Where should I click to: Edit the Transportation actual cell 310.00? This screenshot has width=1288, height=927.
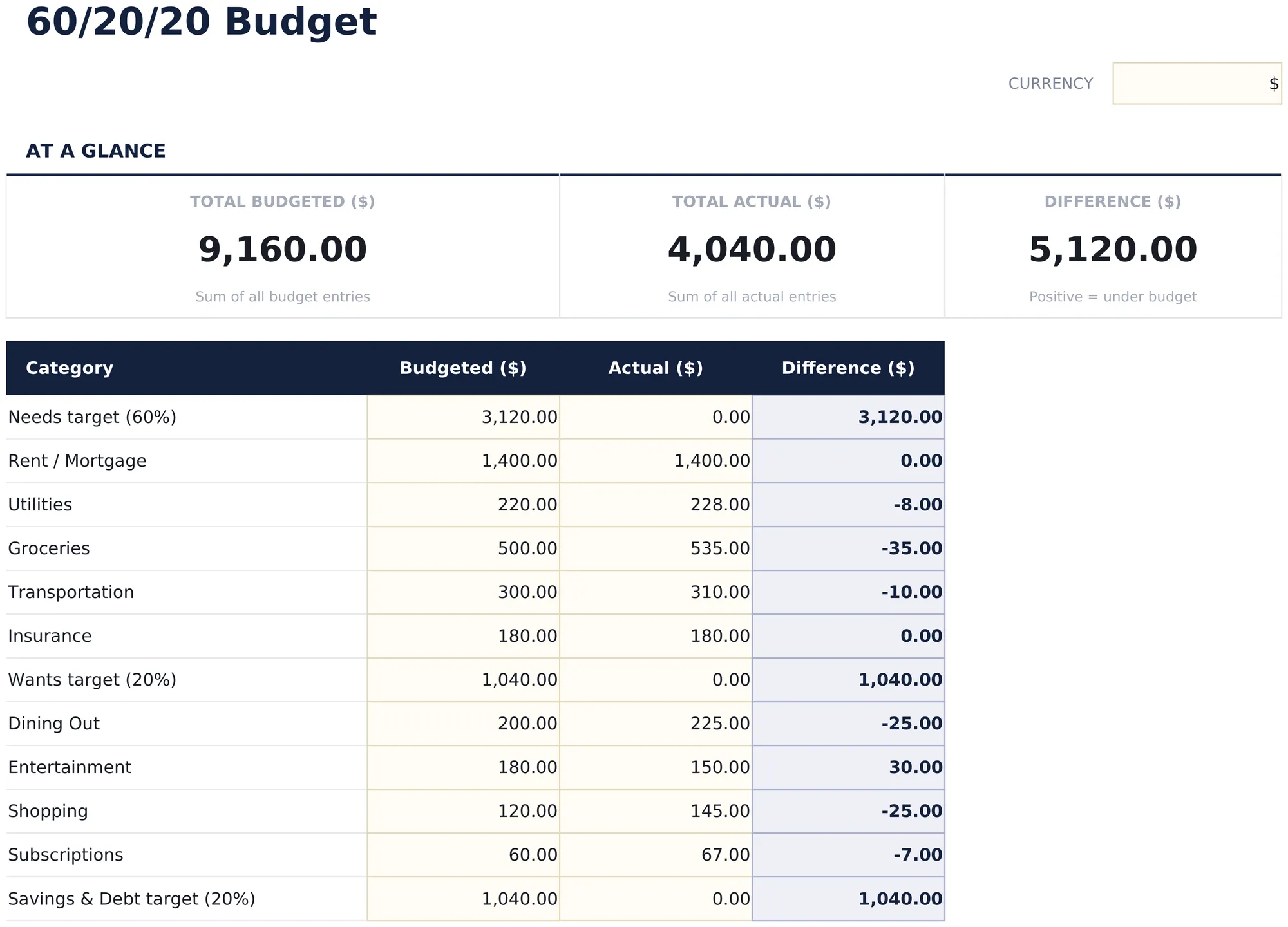click(x=656, y=592)
